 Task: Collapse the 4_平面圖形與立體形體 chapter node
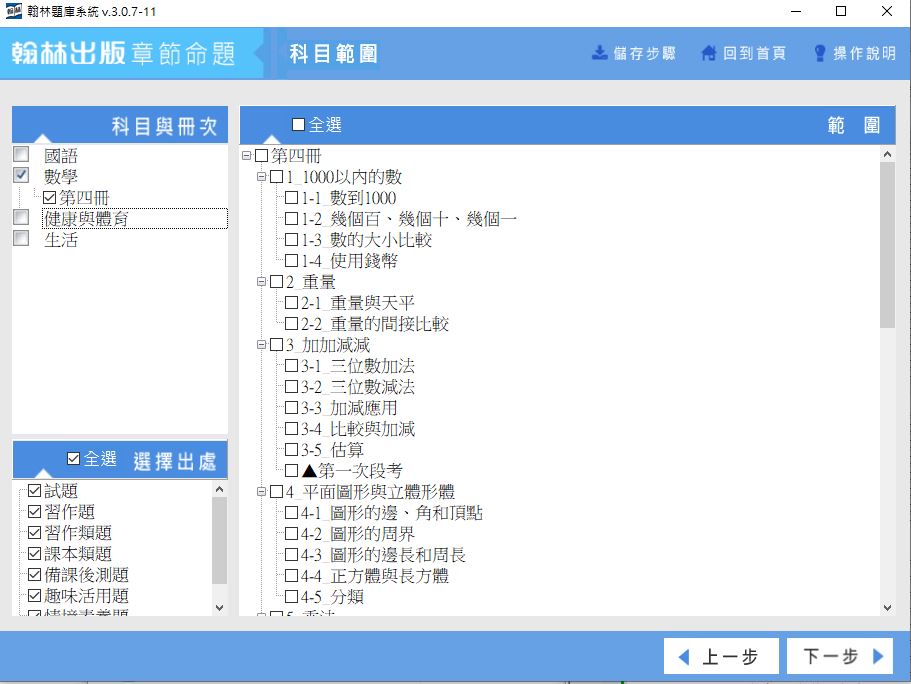[x=261, y=492]
